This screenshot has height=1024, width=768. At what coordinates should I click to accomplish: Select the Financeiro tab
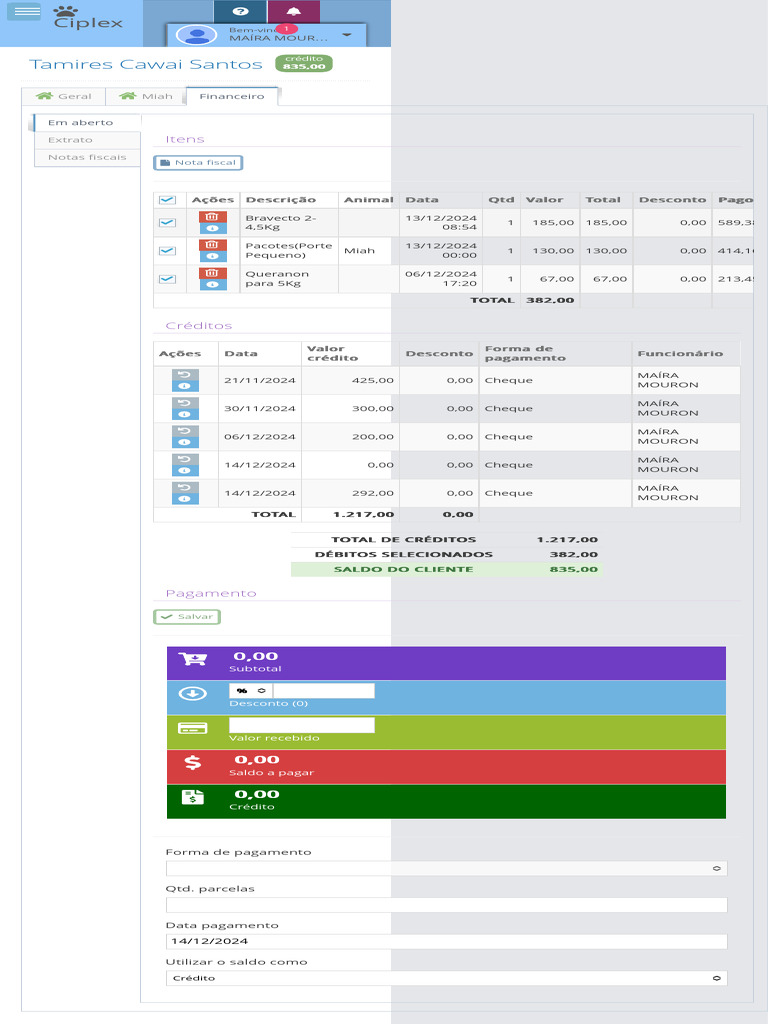click(232, 96)
